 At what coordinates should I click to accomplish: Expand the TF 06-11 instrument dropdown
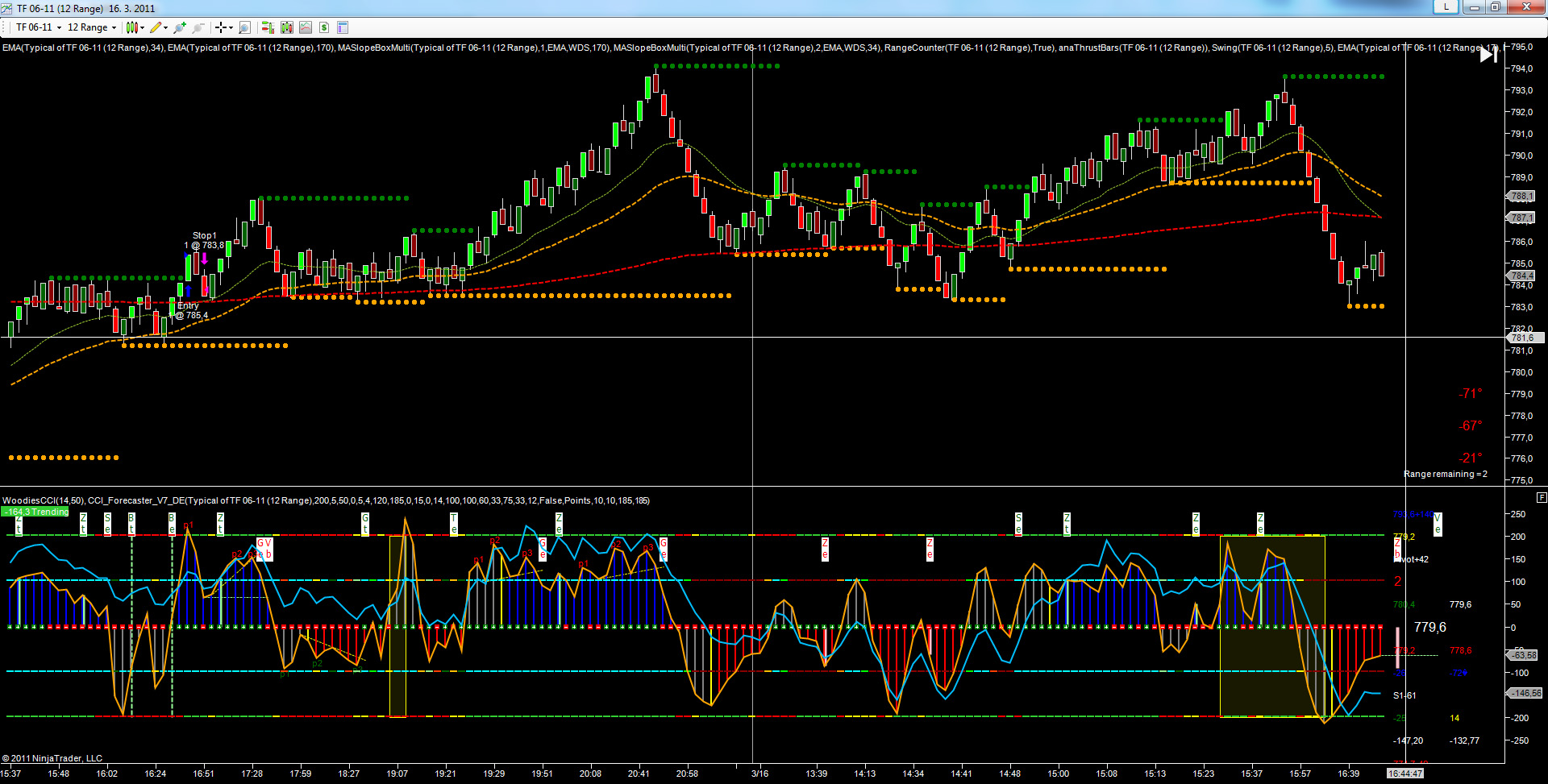(39, 27)
